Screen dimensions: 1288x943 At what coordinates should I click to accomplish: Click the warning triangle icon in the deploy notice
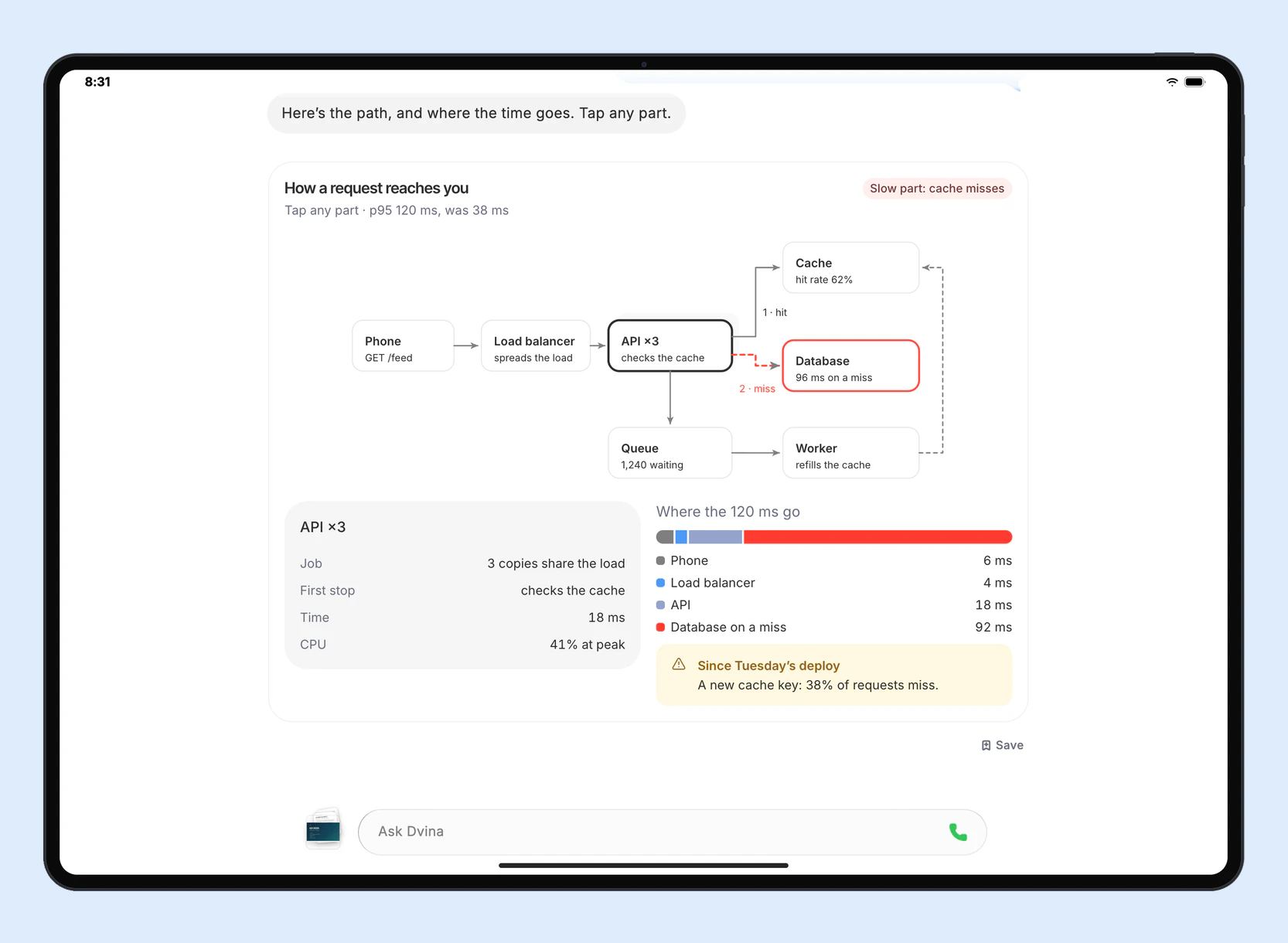[679, 664]
